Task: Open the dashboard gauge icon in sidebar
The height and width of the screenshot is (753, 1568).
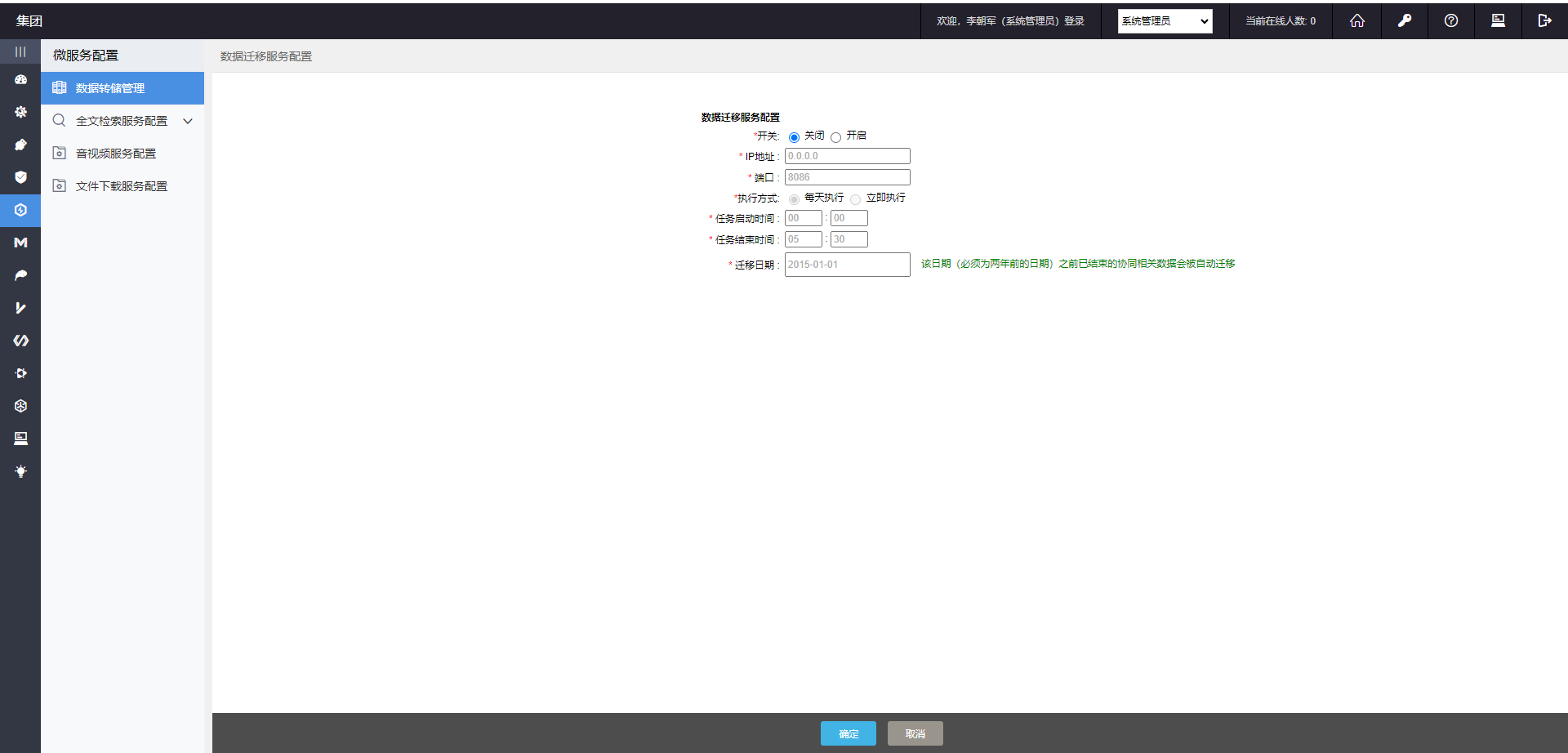Action: (20, 79)
